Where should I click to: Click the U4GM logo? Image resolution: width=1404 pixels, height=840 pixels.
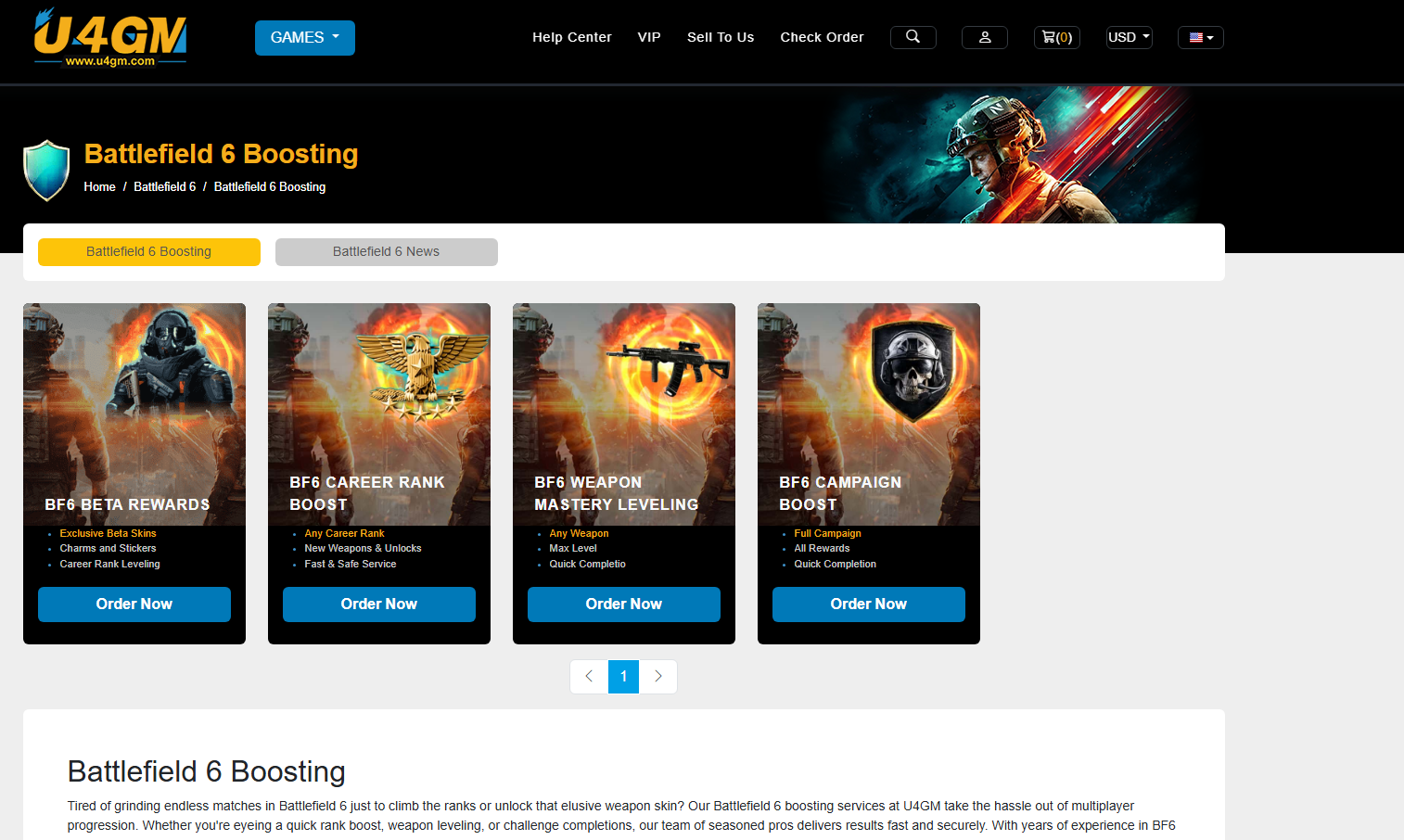pos(110,37)
